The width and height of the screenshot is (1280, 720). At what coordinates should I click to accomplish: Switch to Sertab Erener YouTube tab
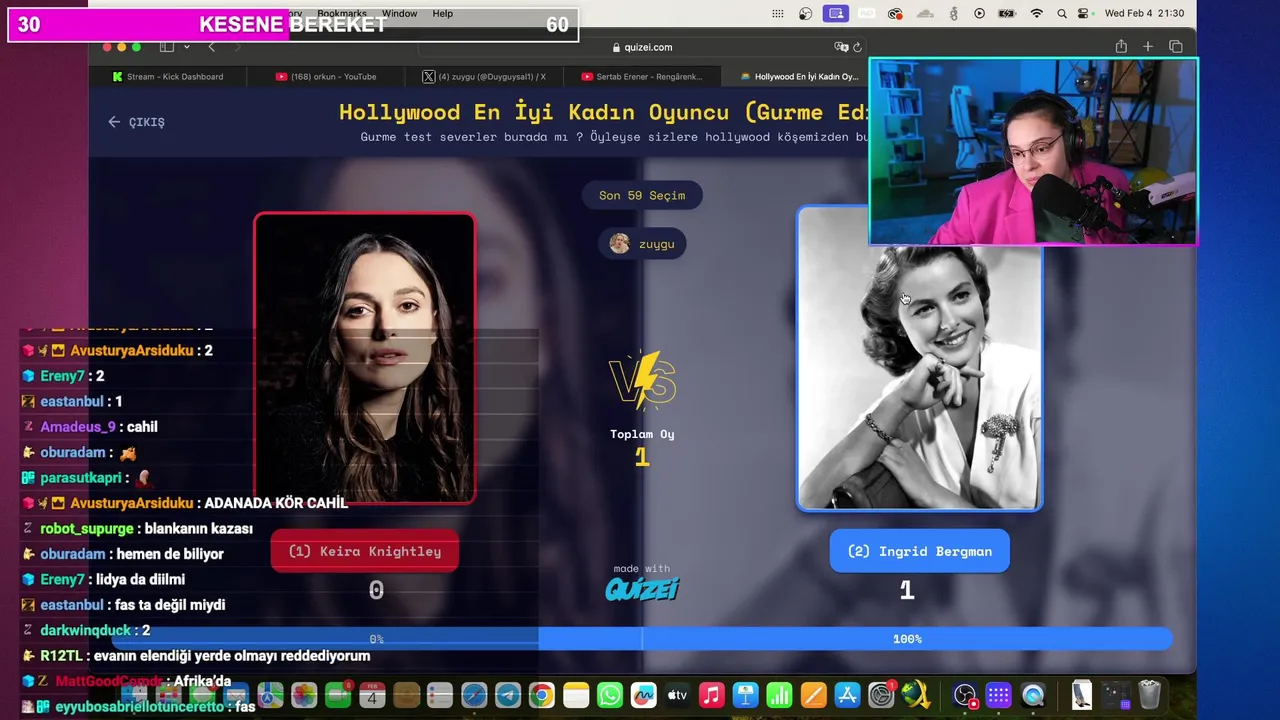(x=643, y=76)
